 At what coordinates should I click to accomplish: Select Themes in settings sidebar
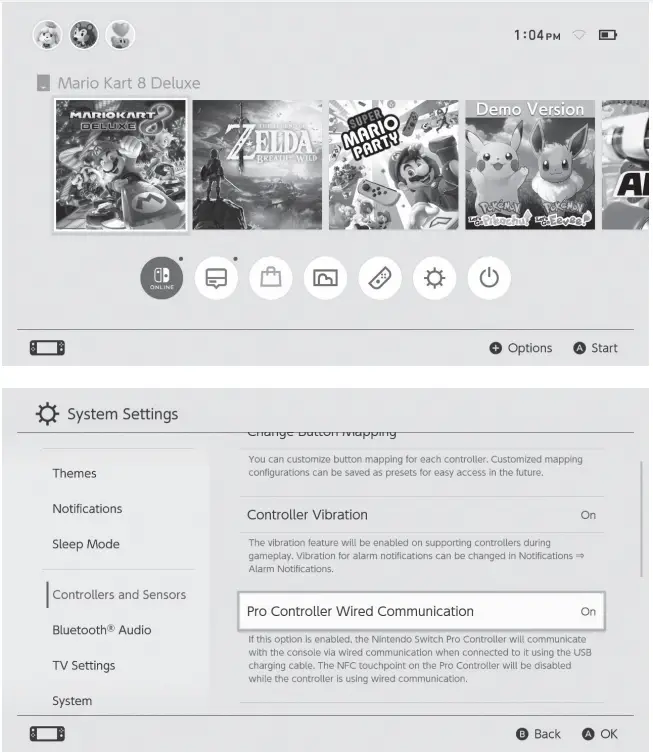click(74, 474)
